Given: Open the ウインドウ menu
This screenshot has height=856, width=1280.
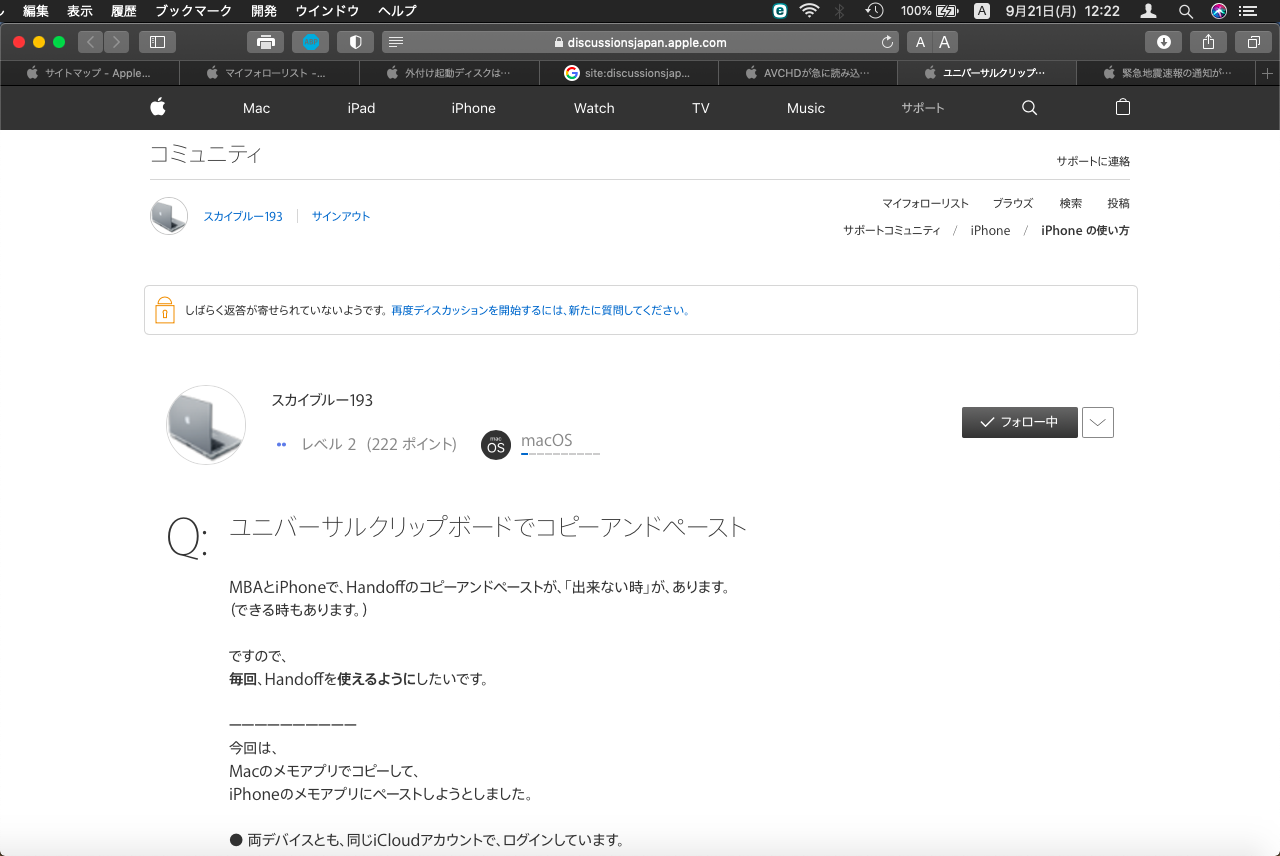Looking at the screenshot, I should coord(328,11).
